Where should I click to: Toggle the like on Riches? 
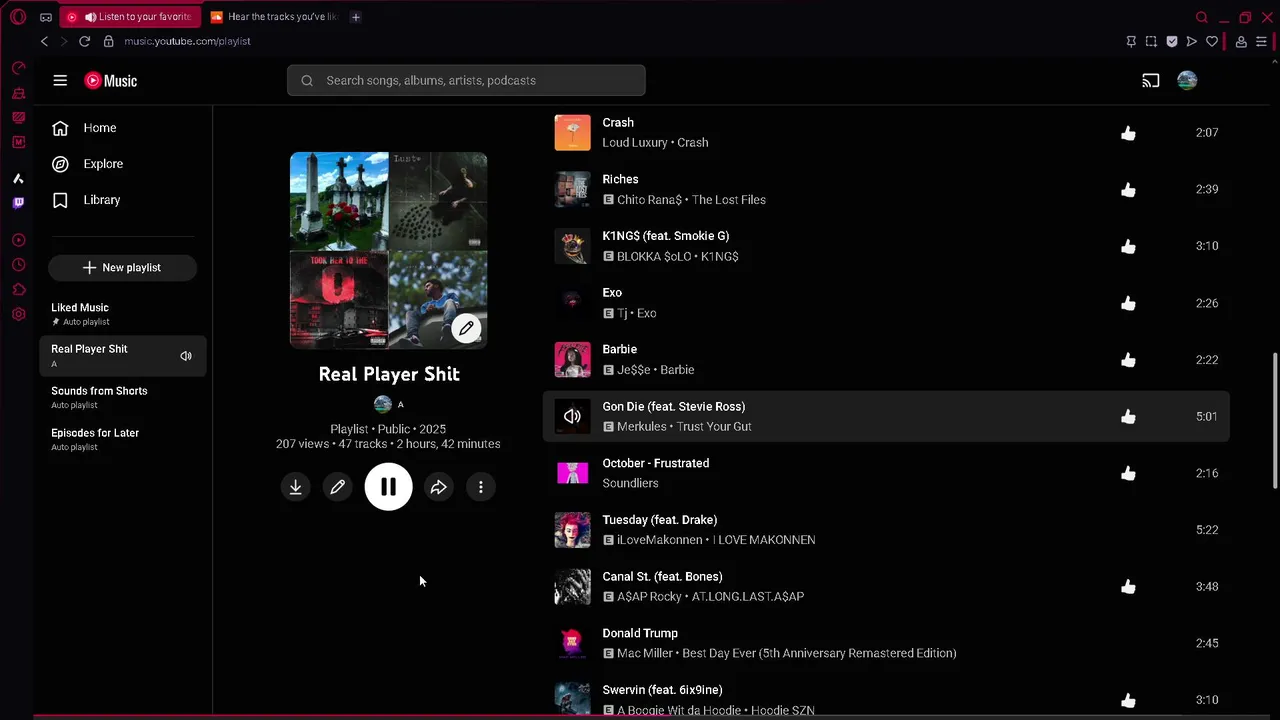1128,190
